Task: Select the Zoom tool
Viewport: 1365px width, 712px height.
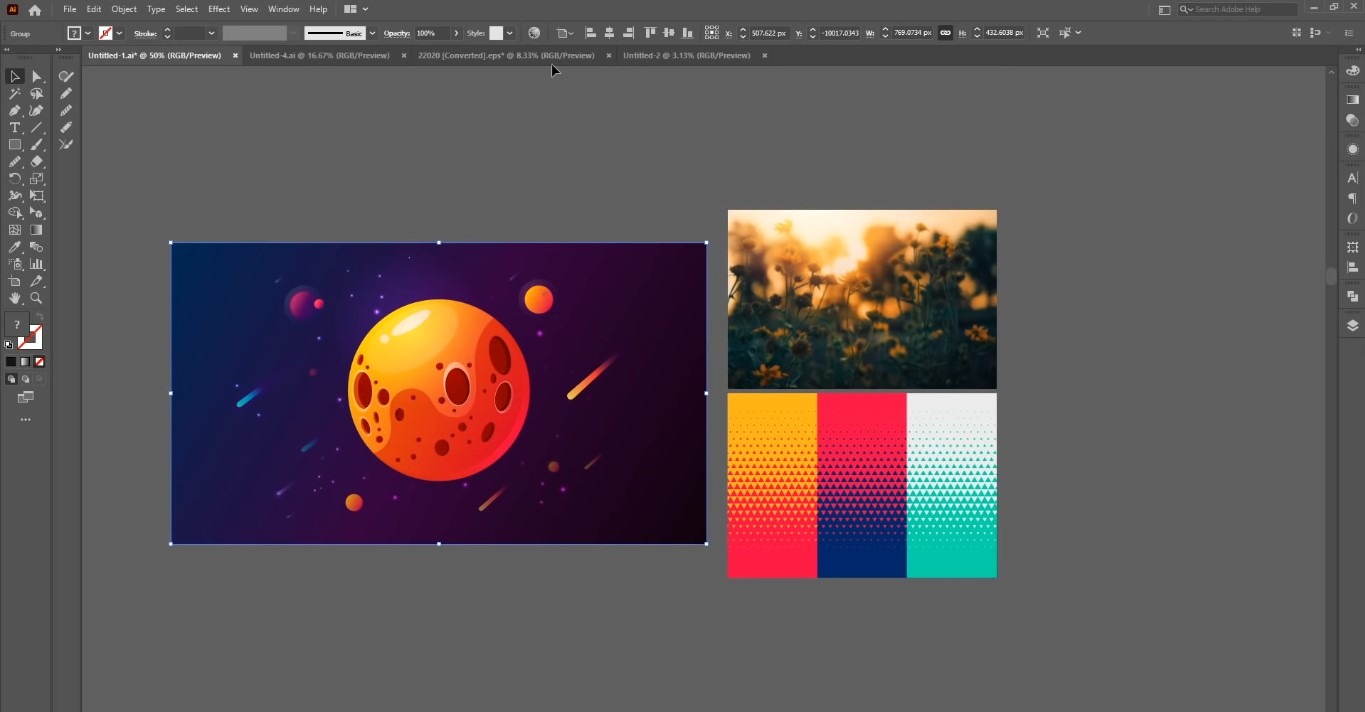Action: coord(35,299)
